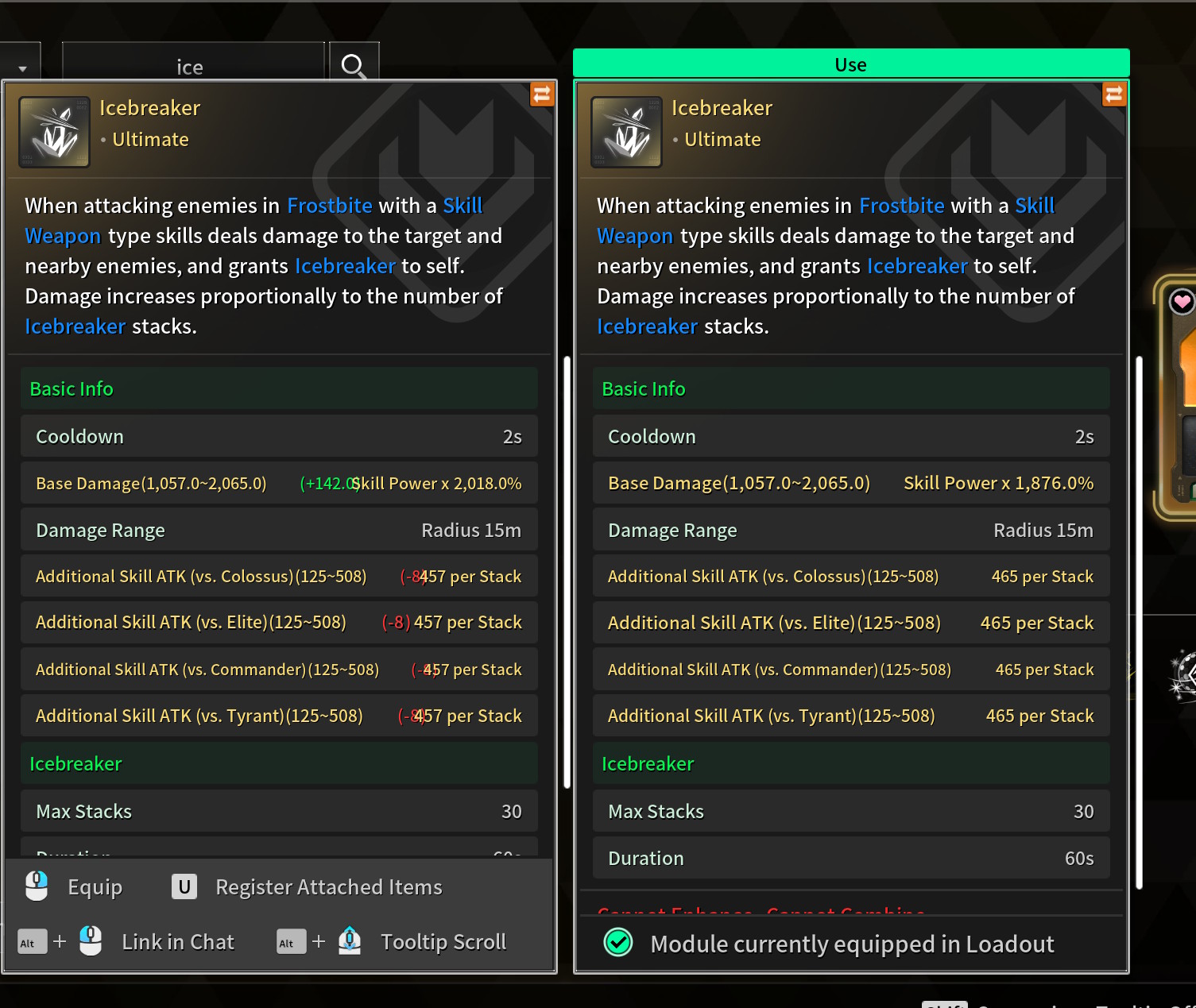Click the right tooltip's vertical scrollbar

tap(1139, 624)
